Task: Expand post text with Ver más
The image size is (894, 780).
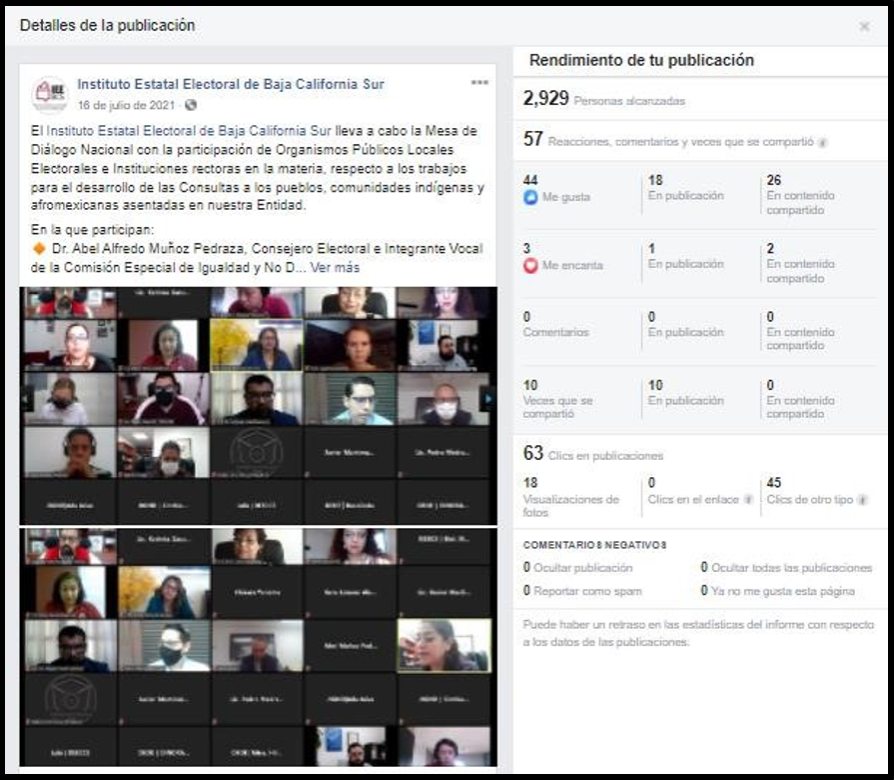Action: [335, 268]
